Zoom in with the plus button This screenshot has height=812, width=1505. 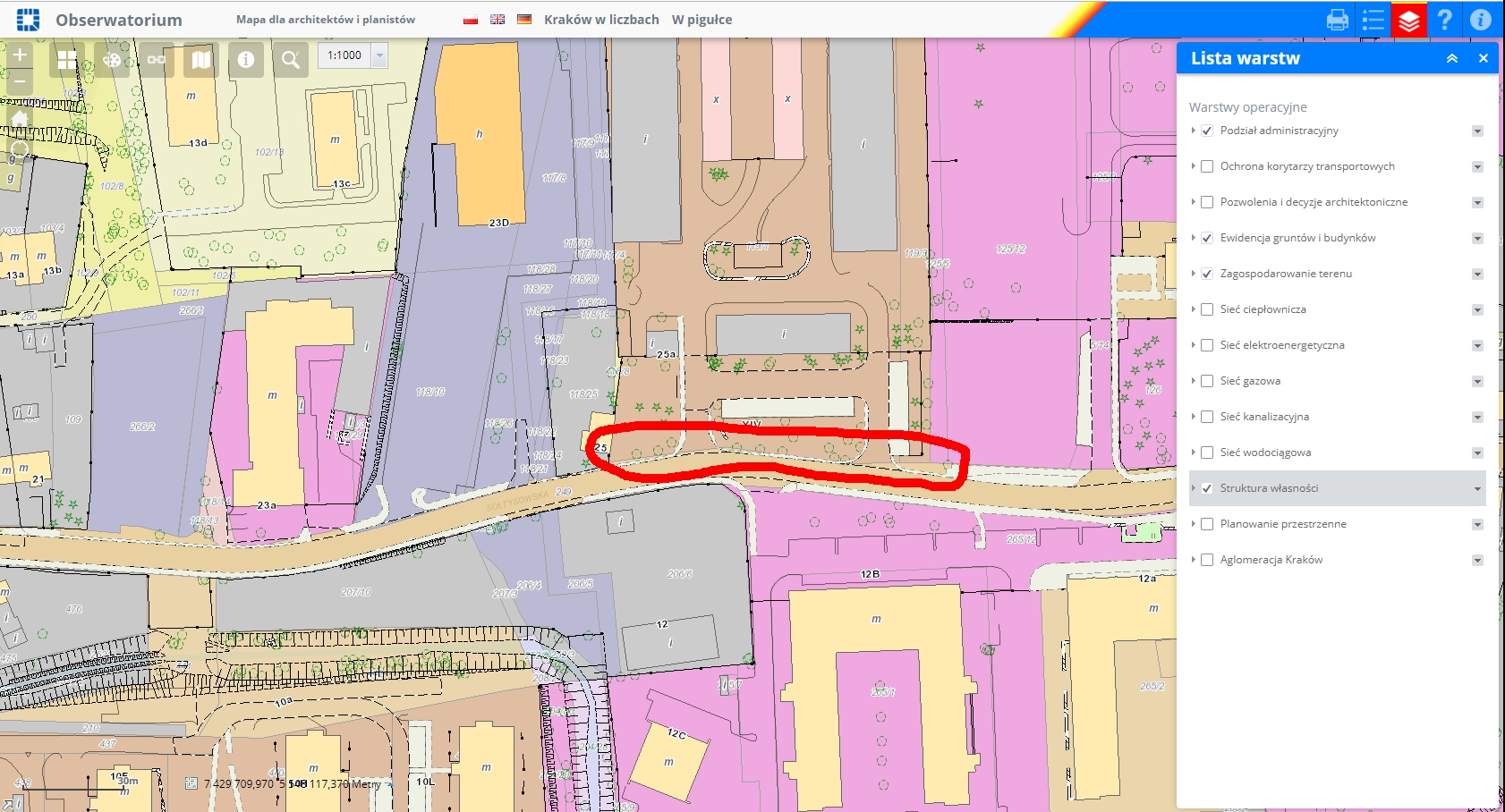coord(20,55)
